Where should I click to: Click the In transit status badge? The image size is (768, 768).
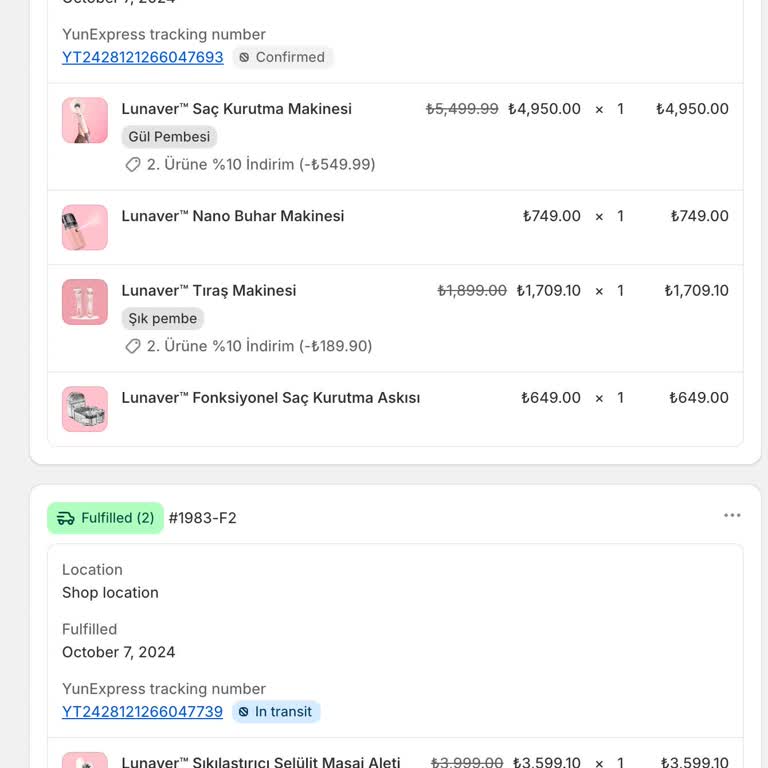tap(276, 712)
